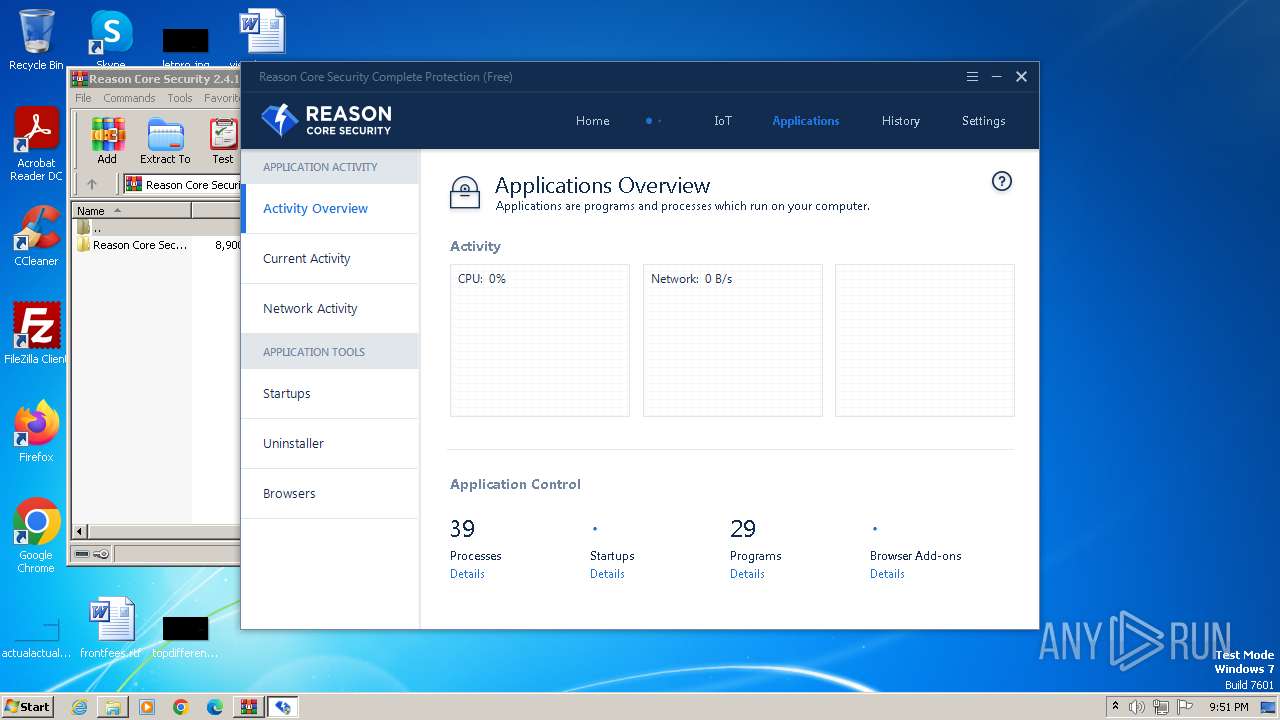Click the WinRAR address path field
Viewport: 1280px width, 720px height.
pos(183,184)
